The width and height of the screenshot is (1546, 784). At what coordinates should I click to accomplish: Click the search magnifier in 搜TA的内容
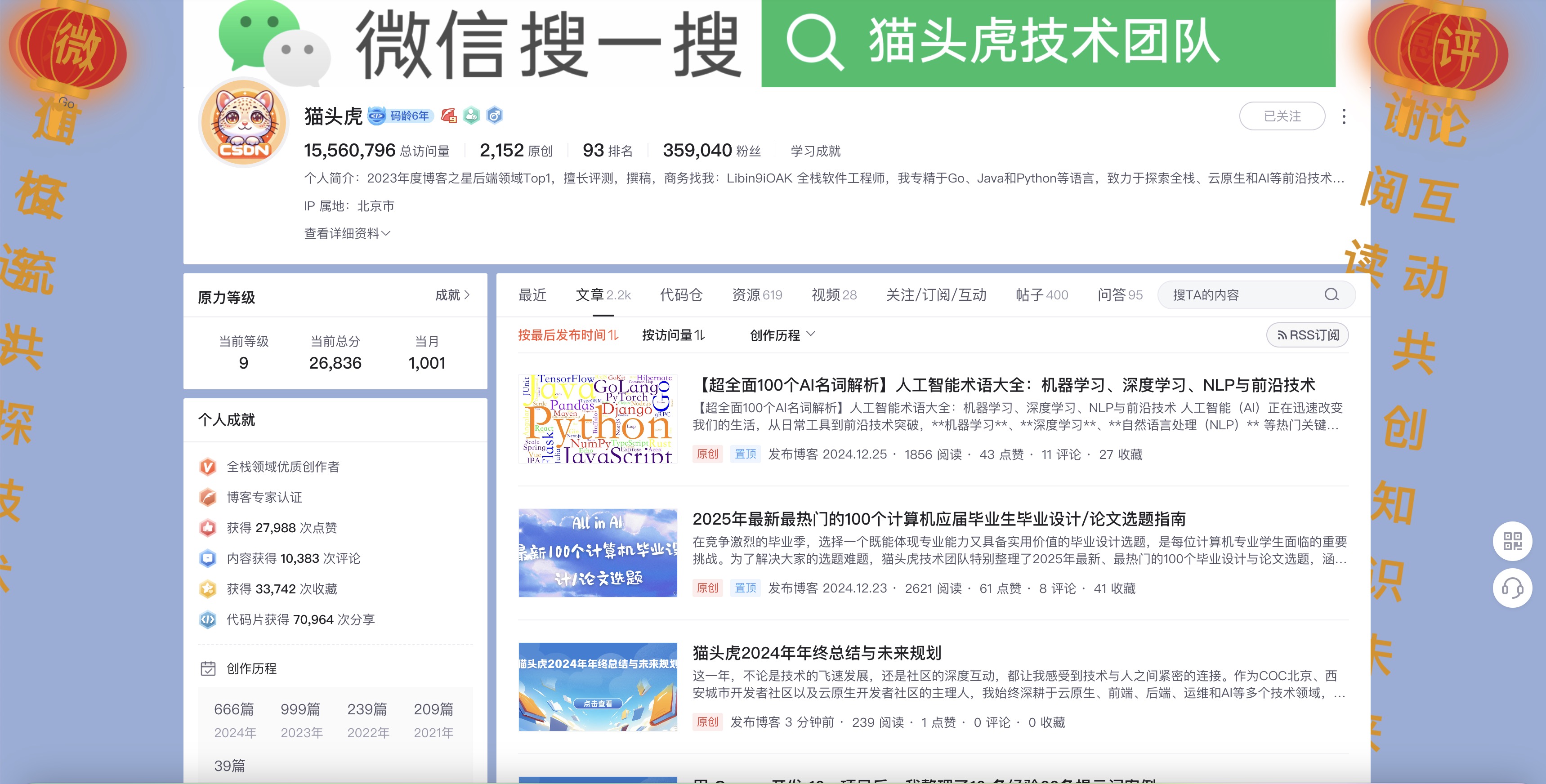pyautogui.click(x=1331, y=294)
